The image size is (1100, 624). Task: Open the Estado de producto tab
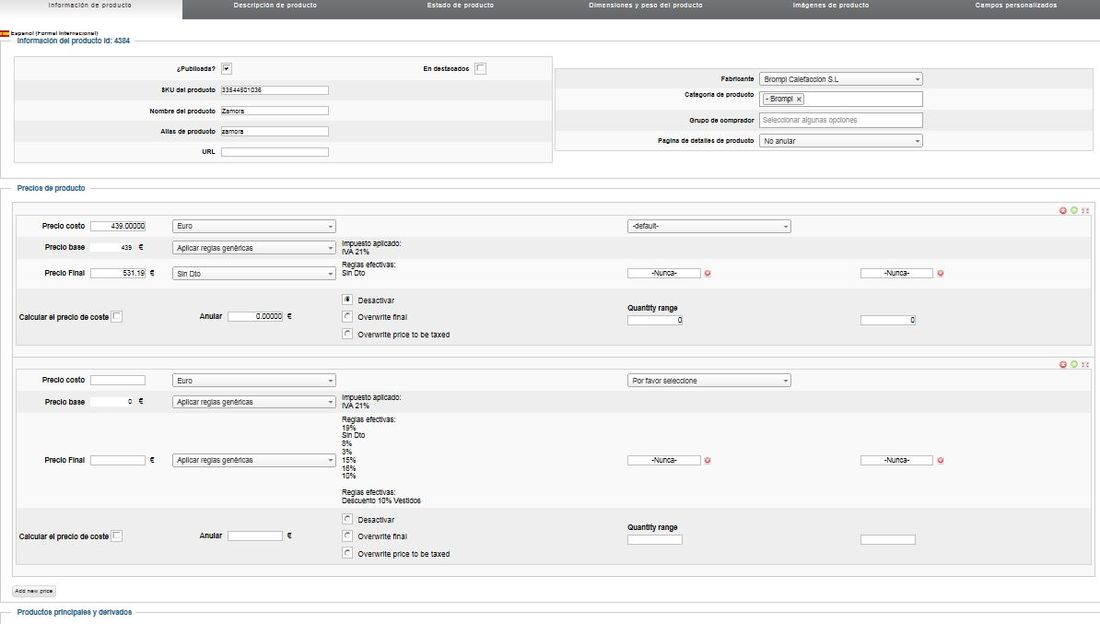(460, 6)
